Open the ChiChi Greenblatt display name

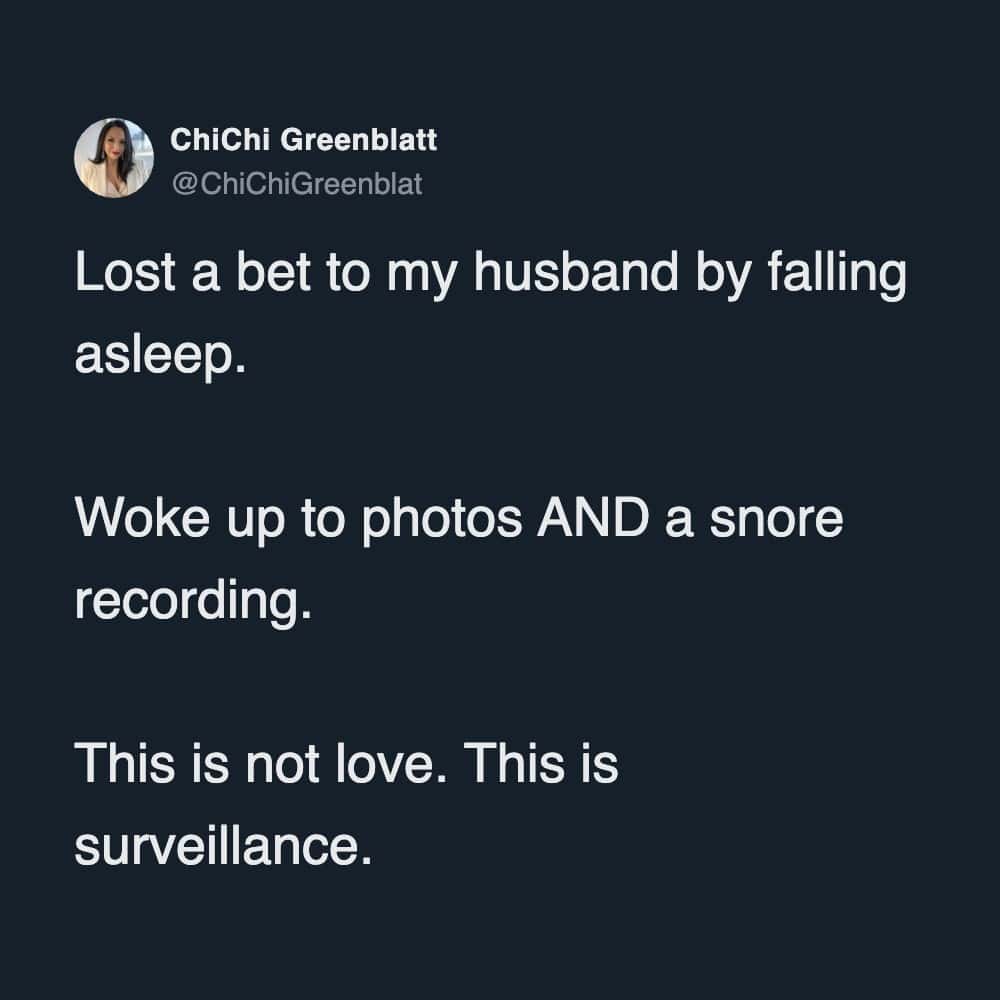(304, 140)
